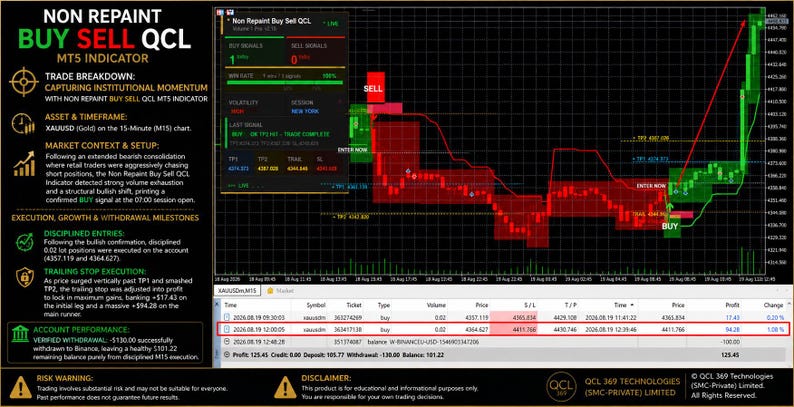Viewport: 794px width, 407px height.
Task: Click ticket number 351374087
Action: pos(350,342)
